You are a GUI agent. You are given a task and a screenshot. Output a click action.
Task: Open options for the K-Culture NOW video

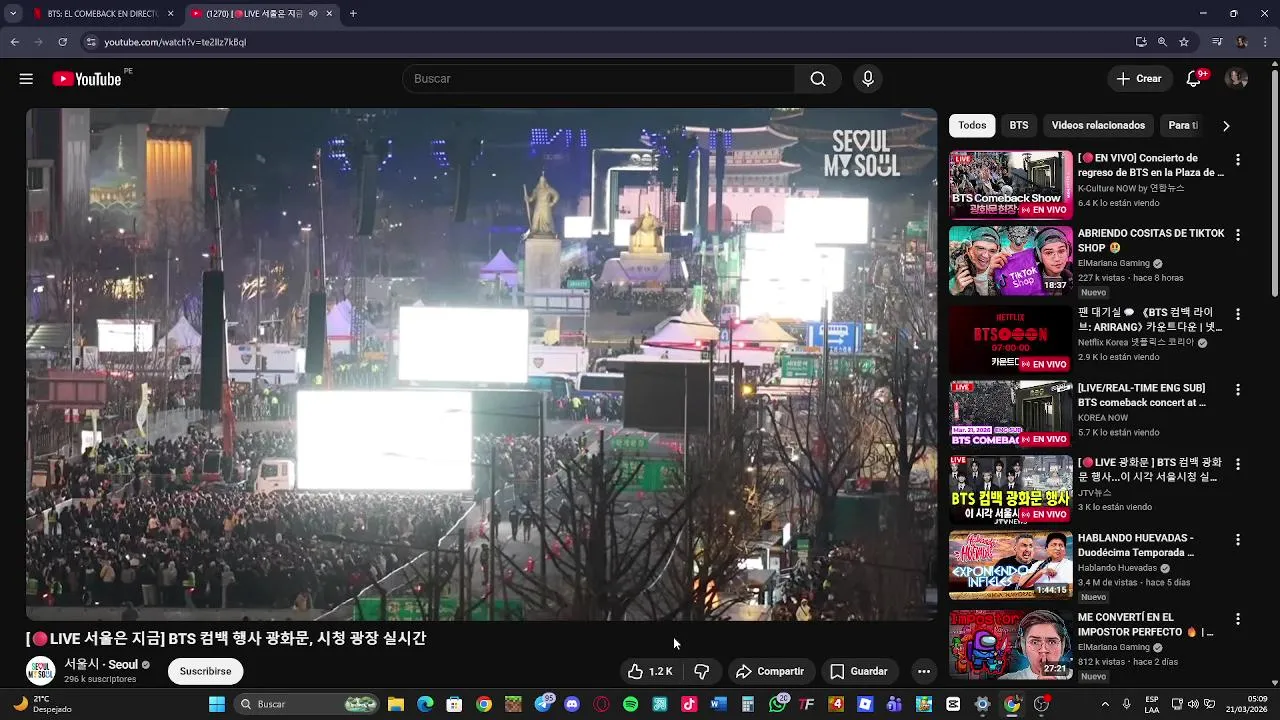1238,160
